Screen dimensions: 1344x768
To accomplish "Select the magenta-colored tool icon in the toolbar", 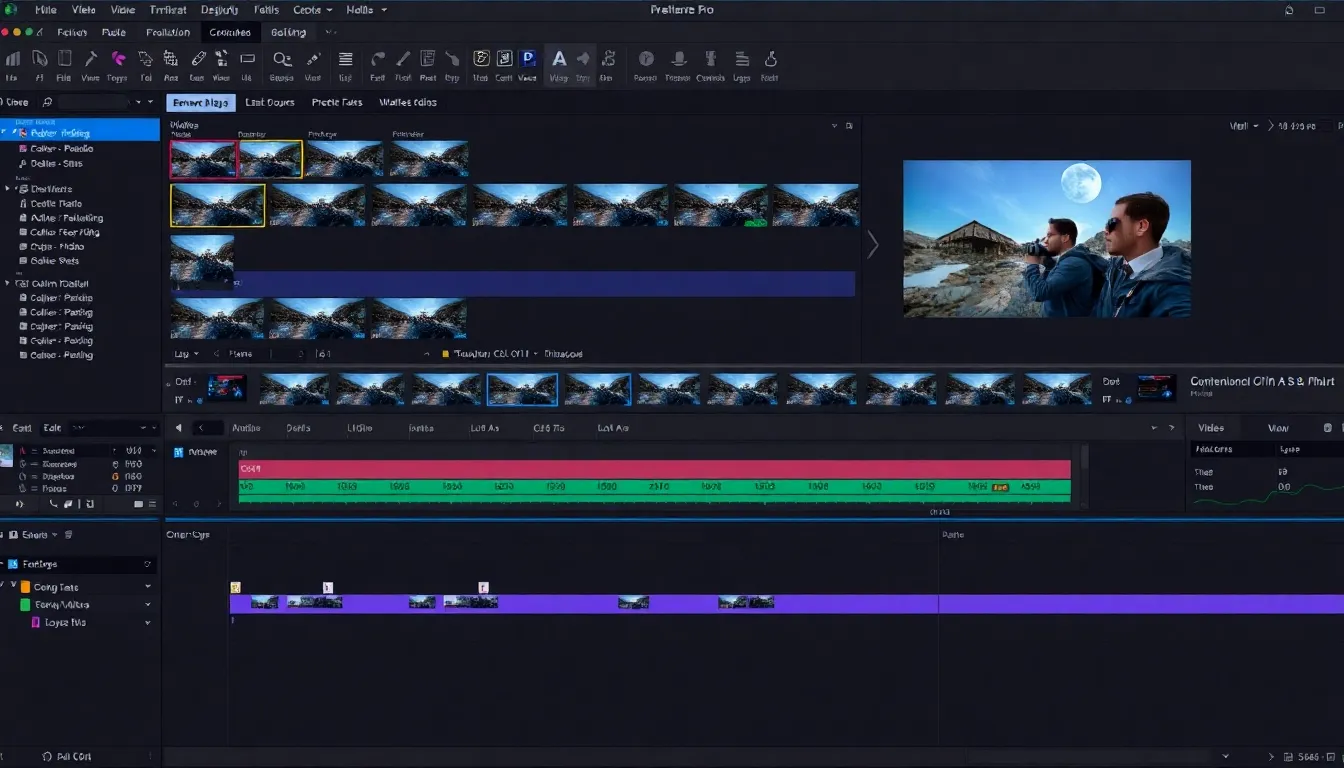I will click(118, 59).
